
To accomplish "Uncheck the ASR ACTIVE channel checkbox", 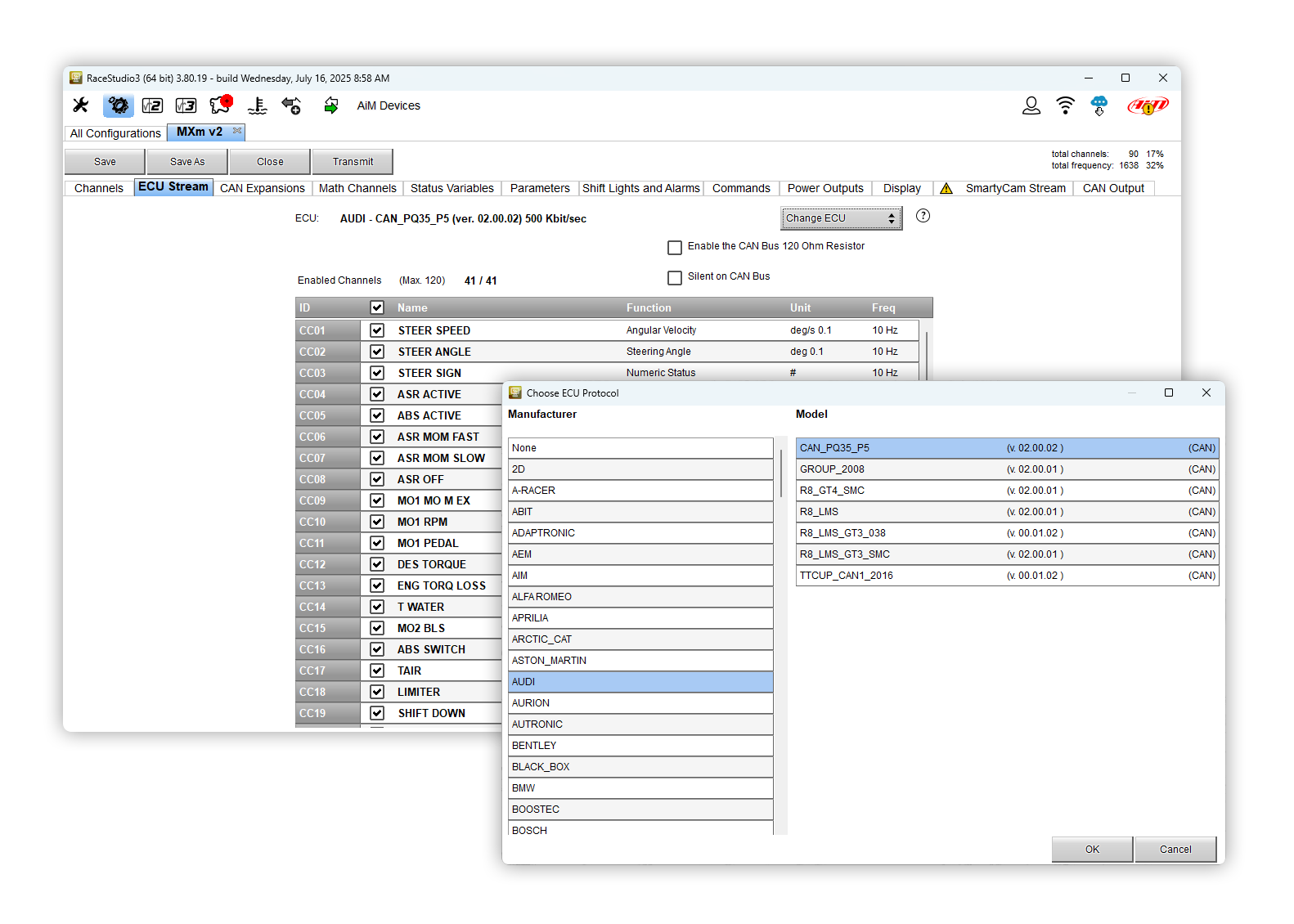I will point(377,394).
